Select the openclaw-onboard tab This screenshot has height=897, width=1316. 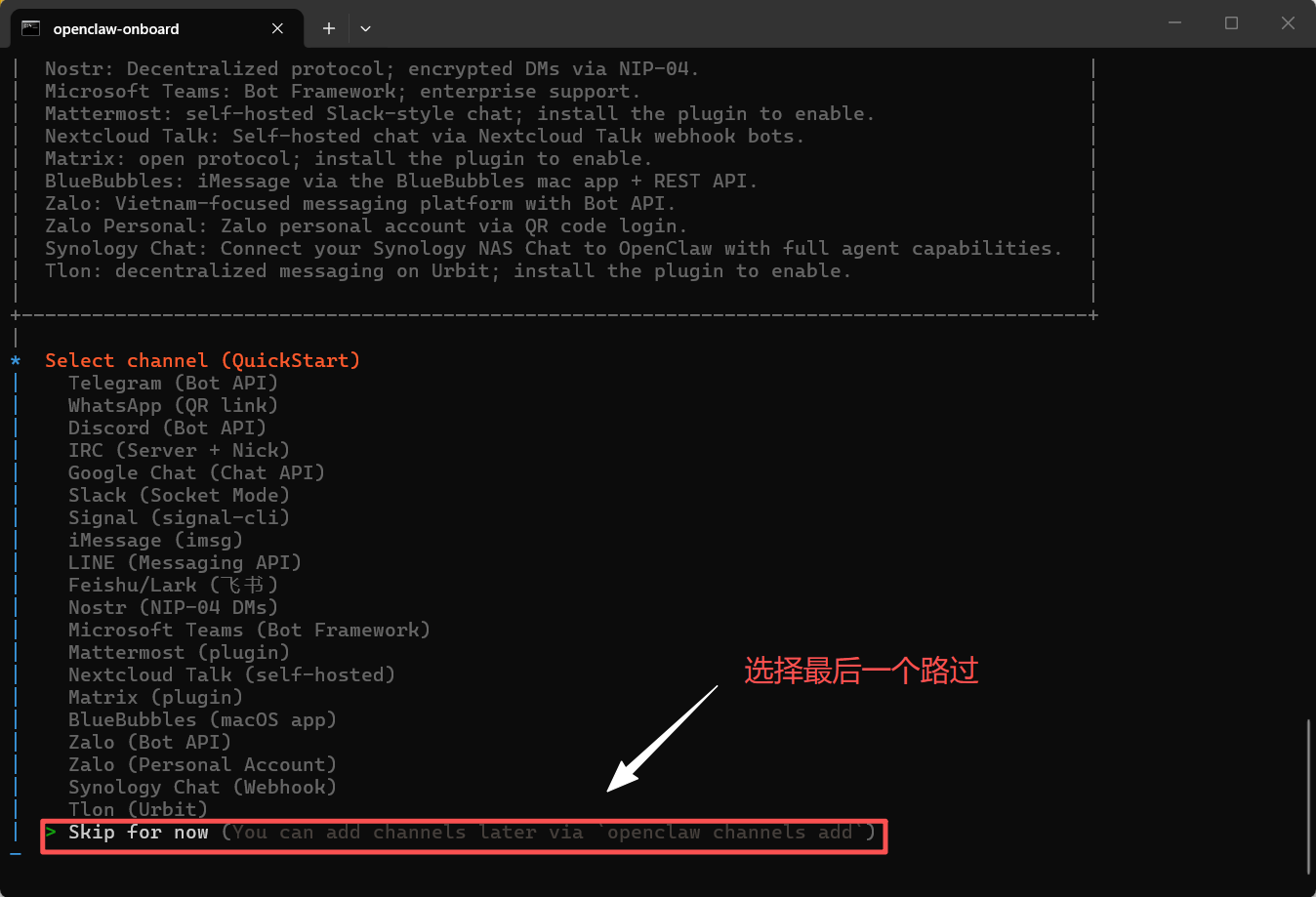pos(137,28)
